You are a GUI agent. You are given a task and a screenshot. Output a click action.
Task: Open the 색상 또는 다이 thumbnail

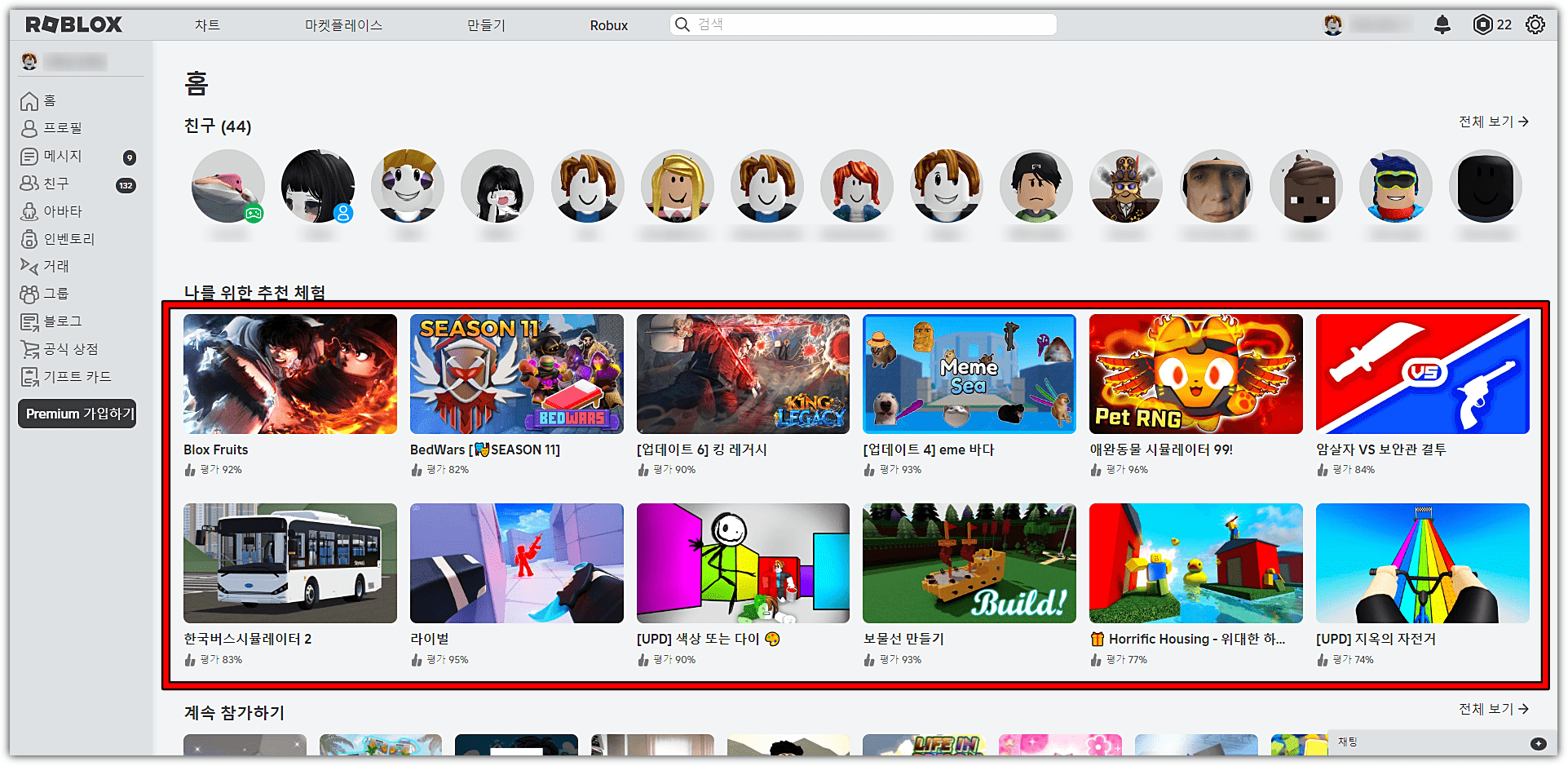[x=743, y=563]
